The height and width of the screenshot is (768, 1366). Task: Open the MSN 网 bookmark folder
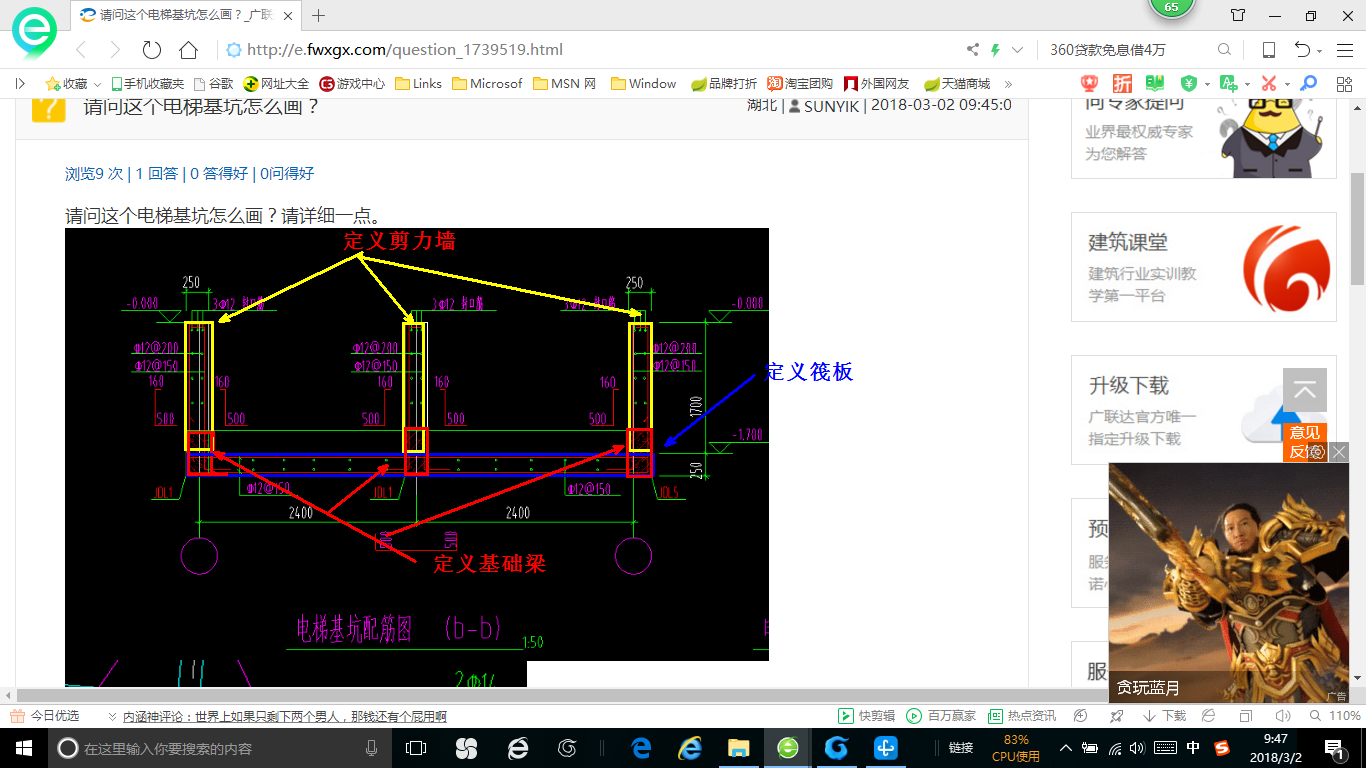coord(565,84)
